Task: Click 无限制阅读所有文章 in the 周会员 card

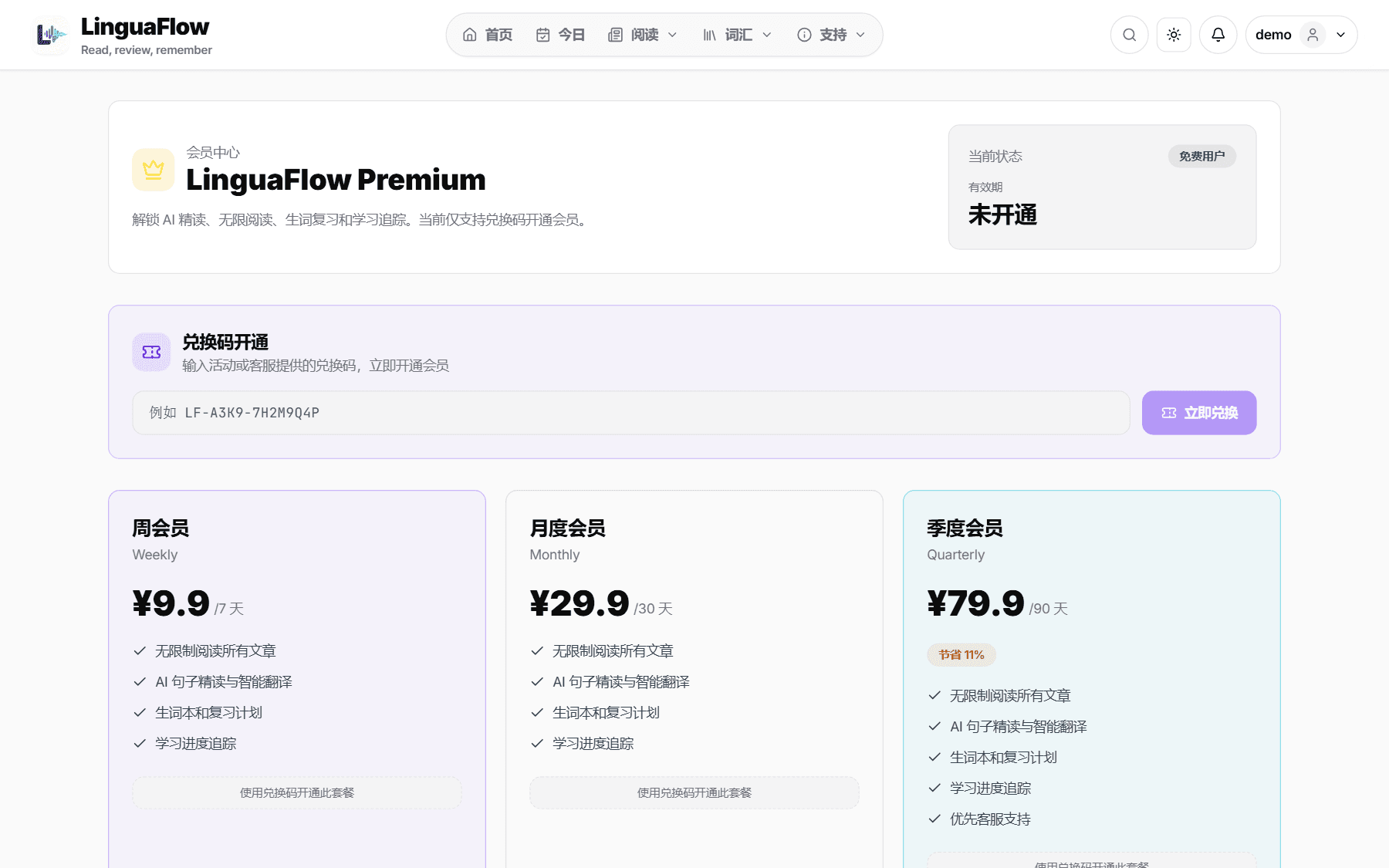Action: 215,651
